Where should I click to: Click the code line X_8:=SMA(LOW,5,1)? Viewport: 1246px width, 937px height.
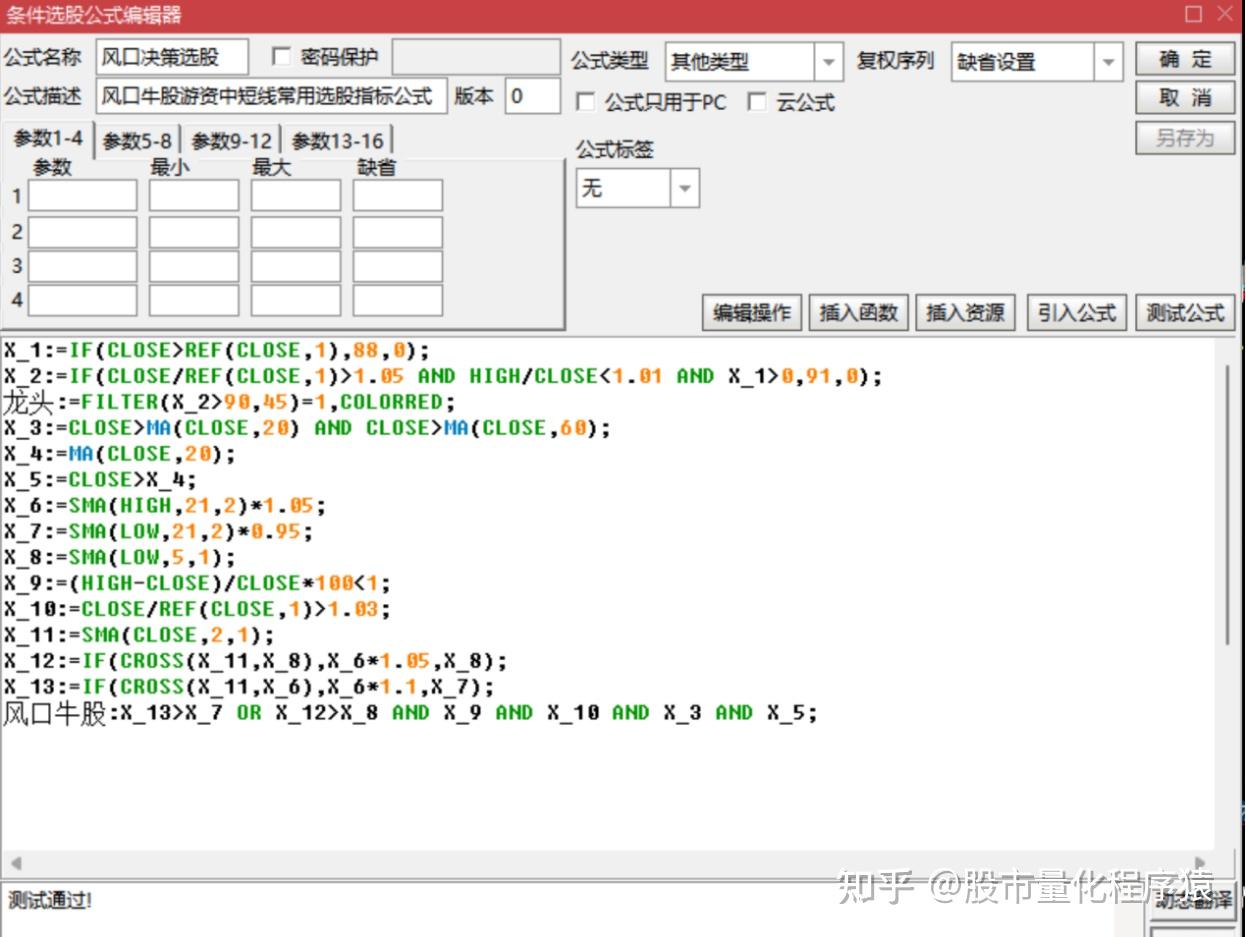[119, 557]
